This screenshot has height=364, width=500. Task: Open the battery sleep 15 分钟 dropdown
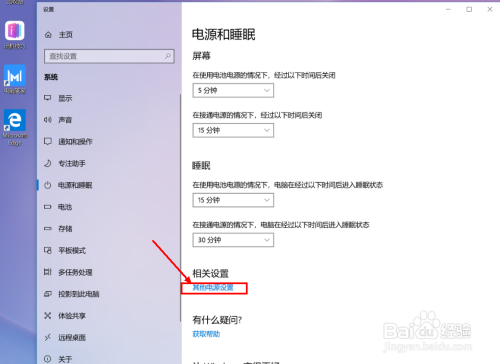coord(233,200)
